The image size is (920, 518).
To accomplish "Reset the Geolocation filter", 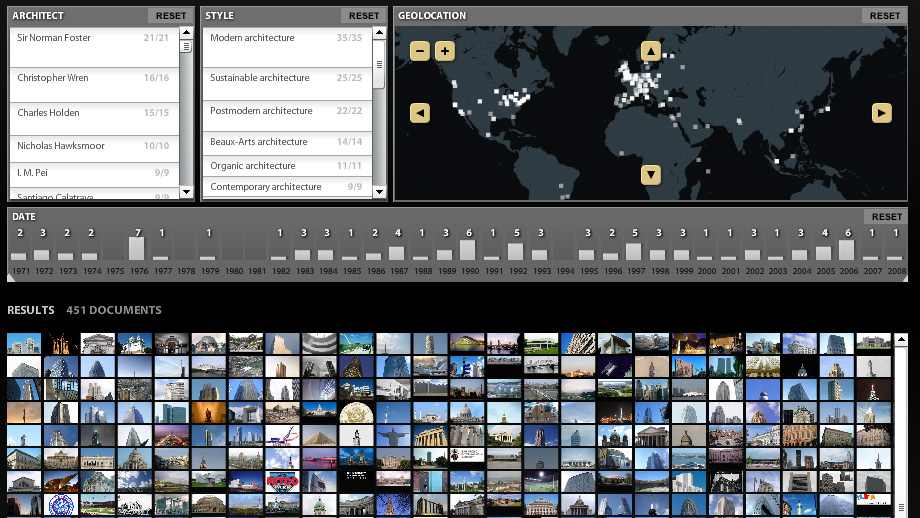I will 885,16.
